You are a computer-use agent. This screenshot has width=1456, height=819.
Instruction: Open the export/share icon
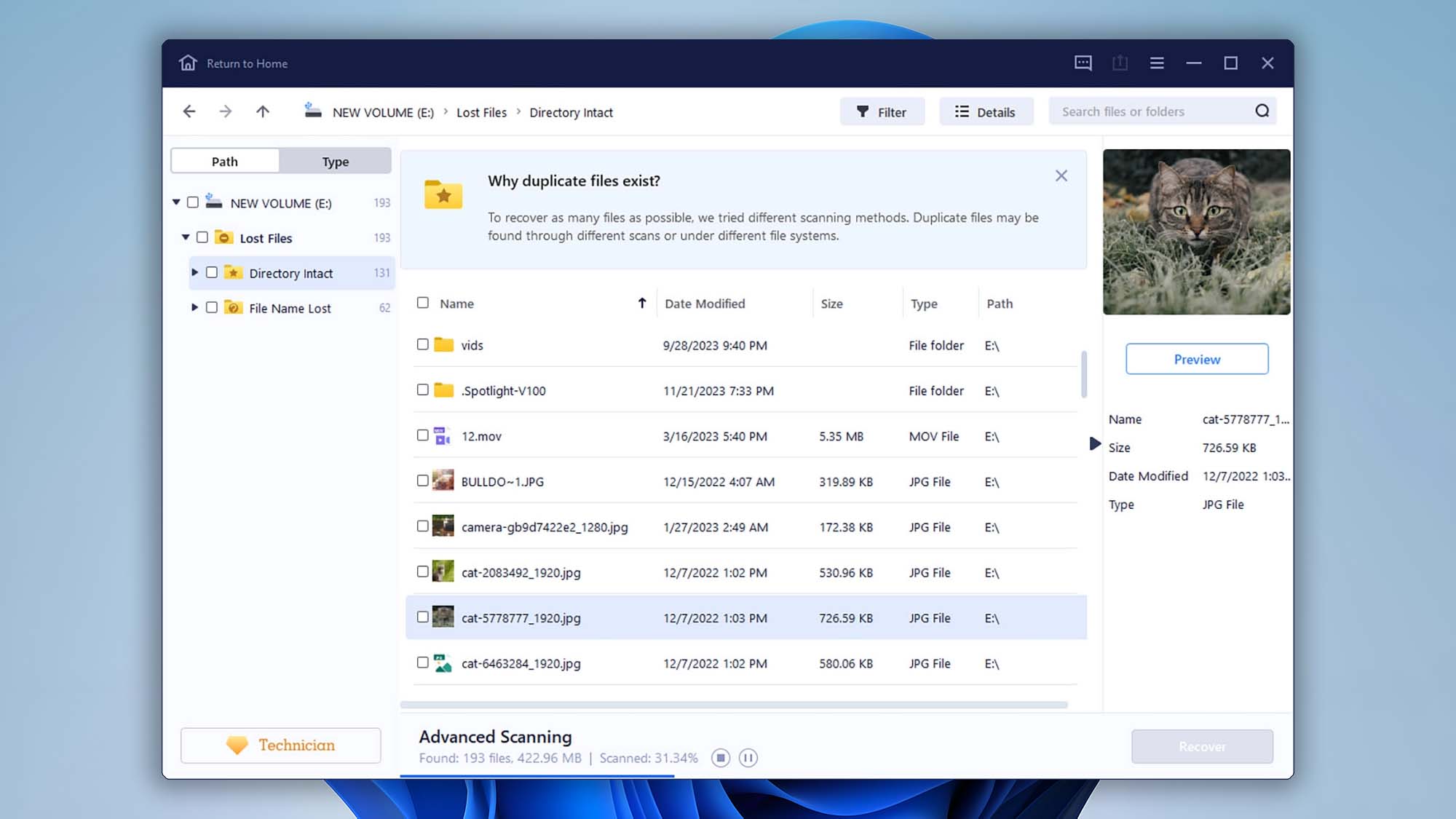(x=1120, y=63)
